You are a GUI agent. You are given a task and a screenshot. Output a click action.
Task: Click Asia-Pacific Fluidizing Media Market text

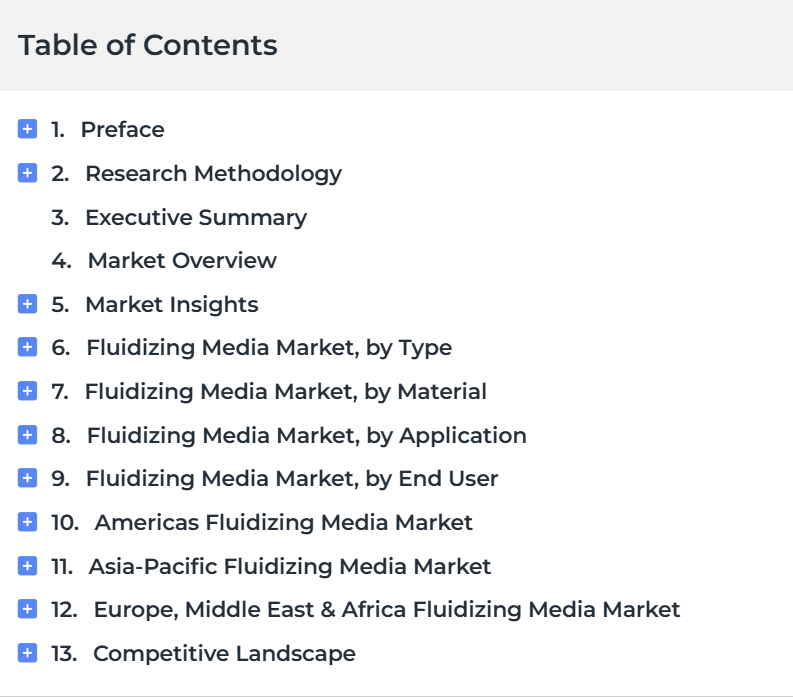(x=290, y=567)
